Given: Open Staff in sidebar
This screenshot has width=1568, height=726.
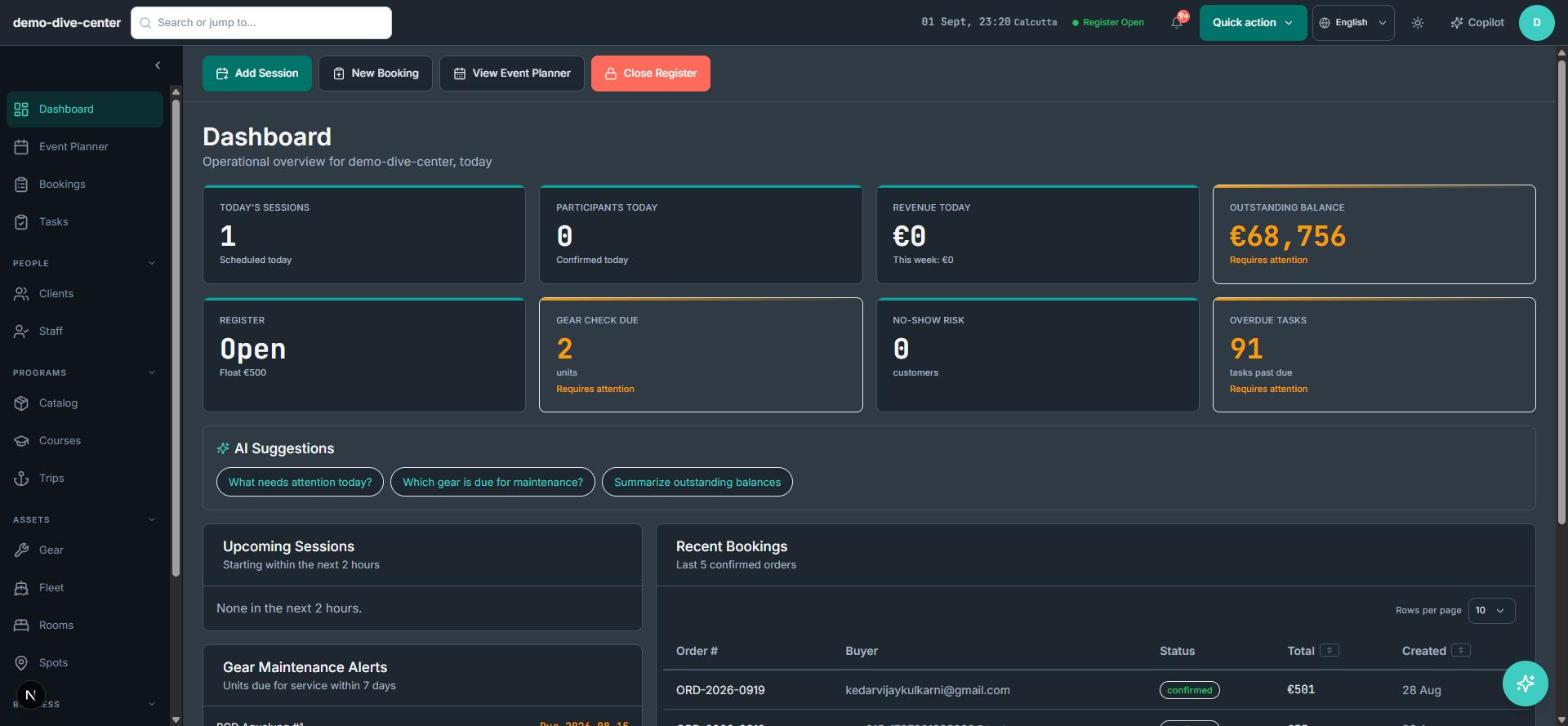Looking at the screenshot, I should pyautogui.click(x=85, y=331).
